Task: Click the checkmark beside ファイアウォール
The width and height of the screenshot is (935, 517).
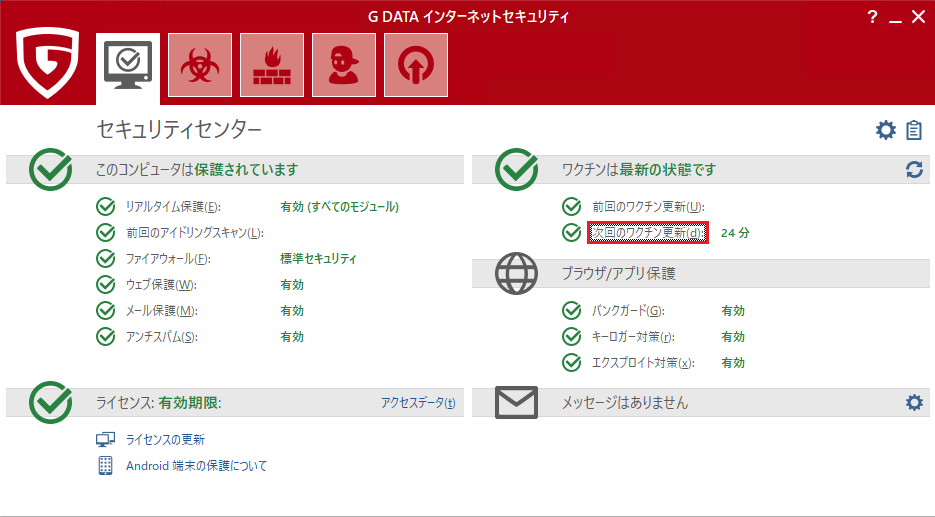Action: click(106, 258)
